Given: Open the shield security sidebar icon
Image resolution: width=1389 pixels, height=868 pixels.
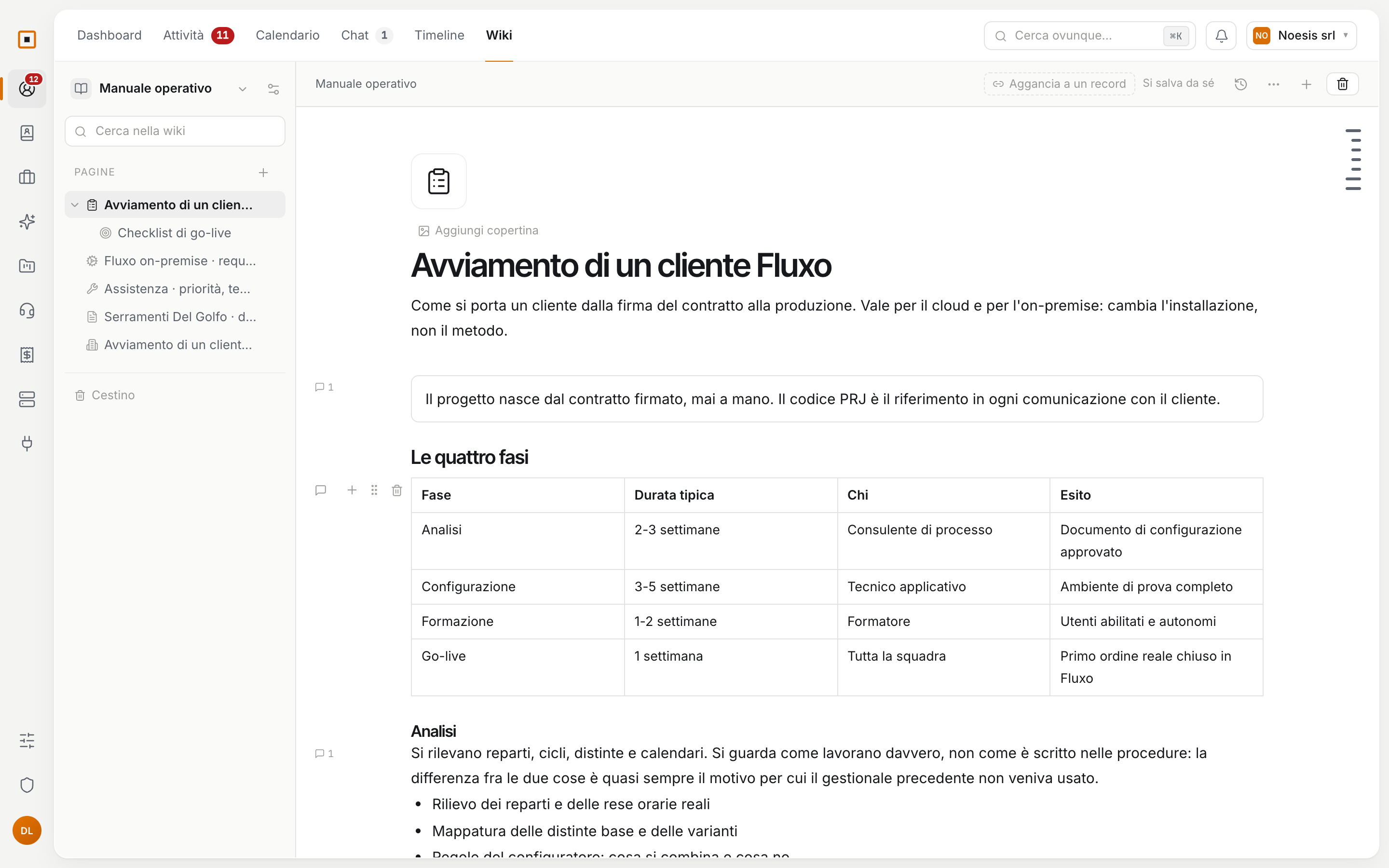Looking at the screenshot, I should coord(27,785).
